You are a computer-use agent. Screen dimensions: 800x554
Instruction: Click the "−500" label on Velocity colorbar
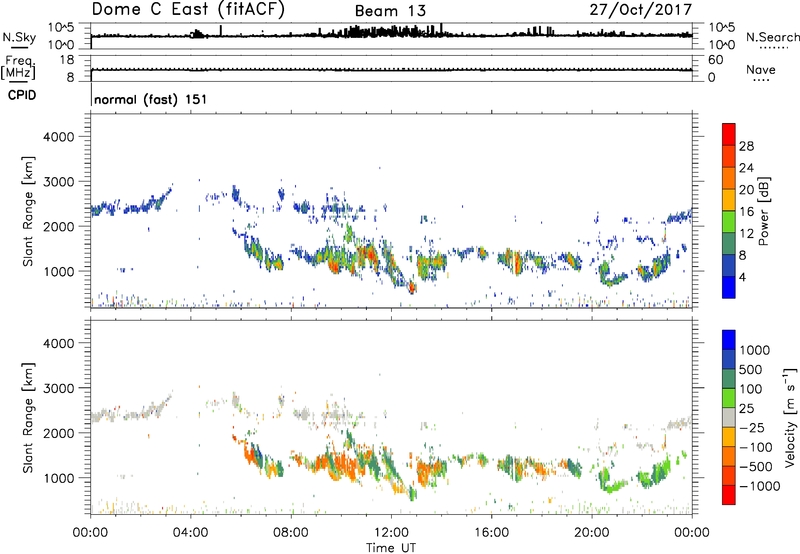pos(756,466)
